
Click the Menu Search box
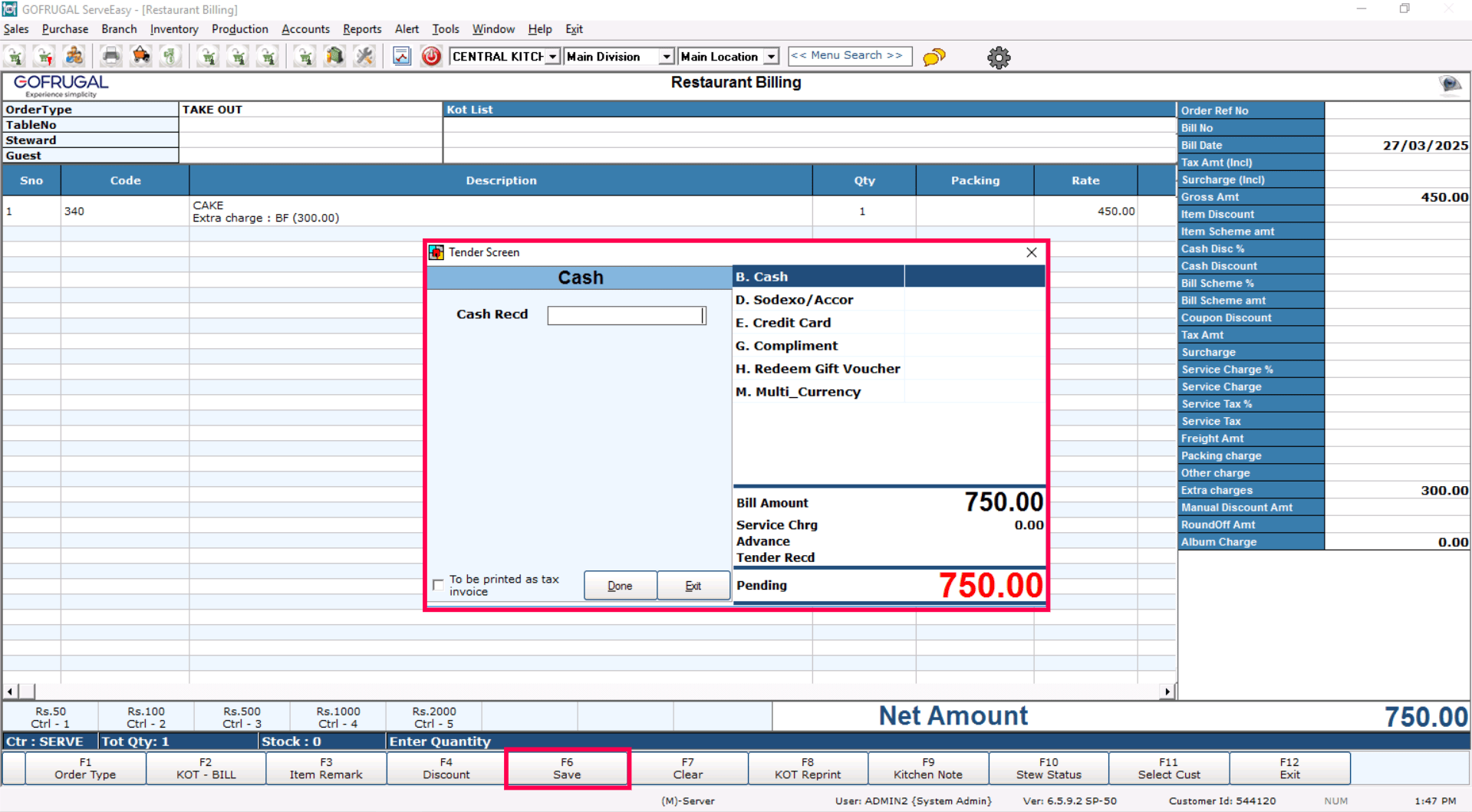pyautogui.click(x=849, y=56)
